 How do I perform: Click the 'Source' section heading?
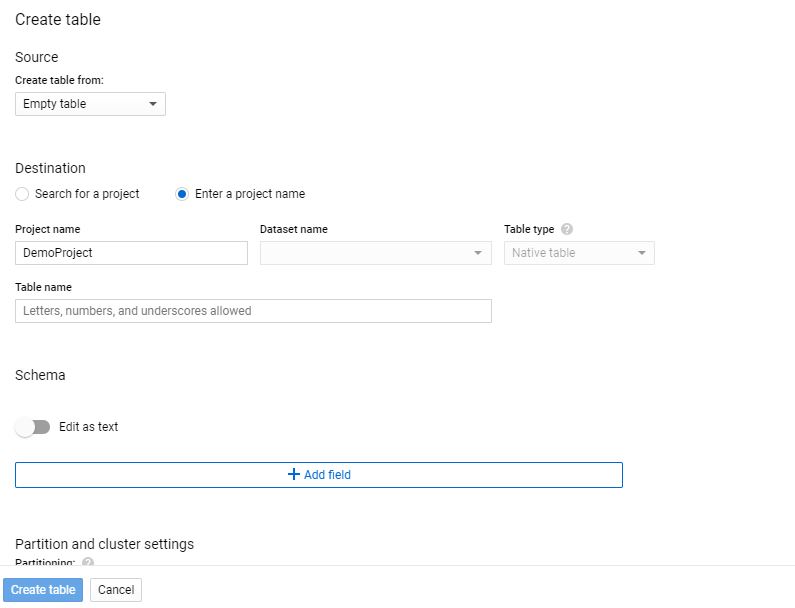[37, 57]
